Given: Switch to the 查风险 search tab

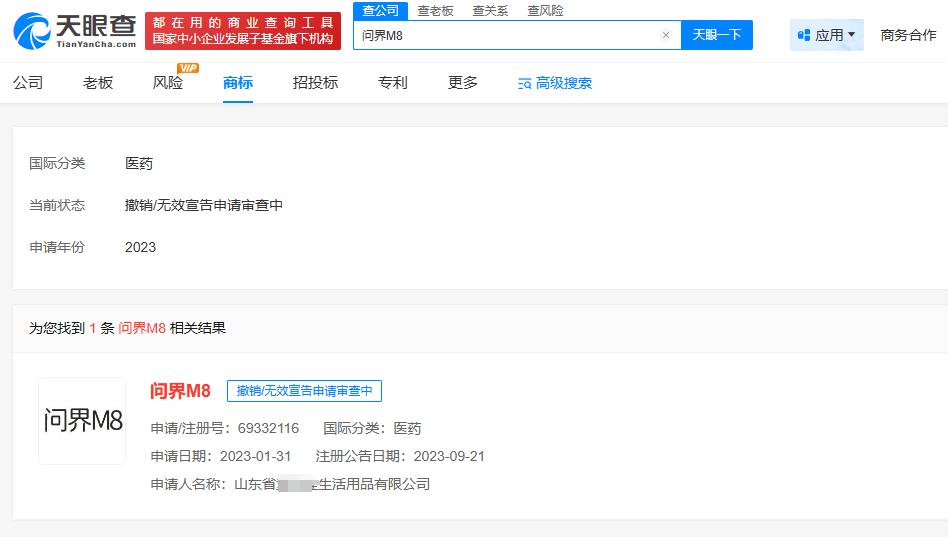Looking at the screenshot, I should (x=545, y=10).
